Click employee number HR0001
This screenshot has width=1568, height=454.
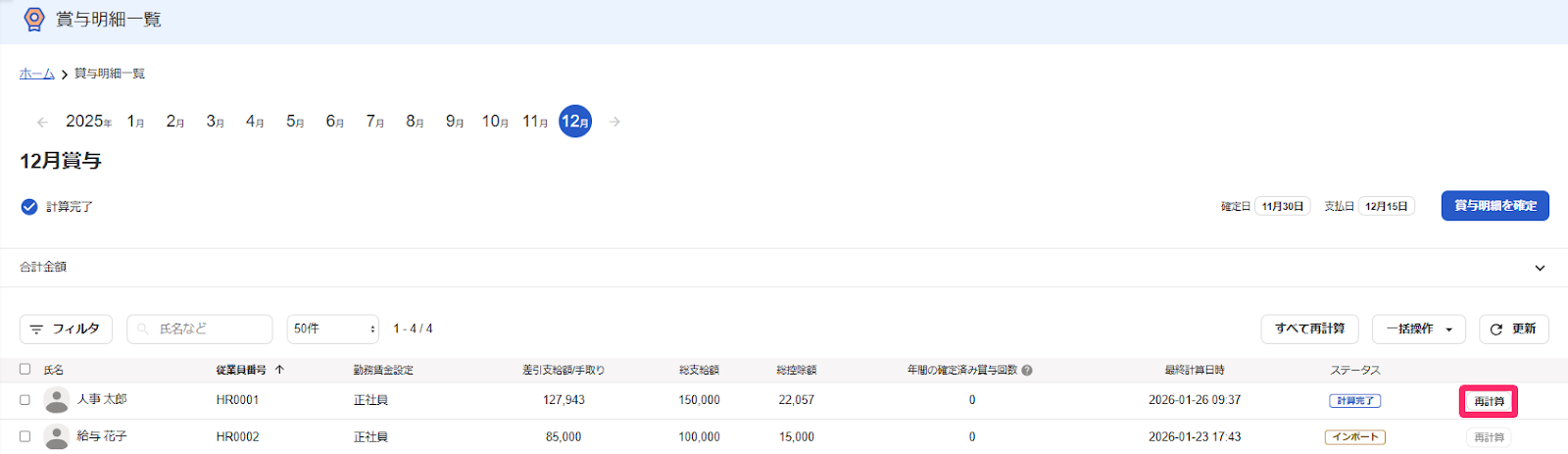click(x=238, y=400)
